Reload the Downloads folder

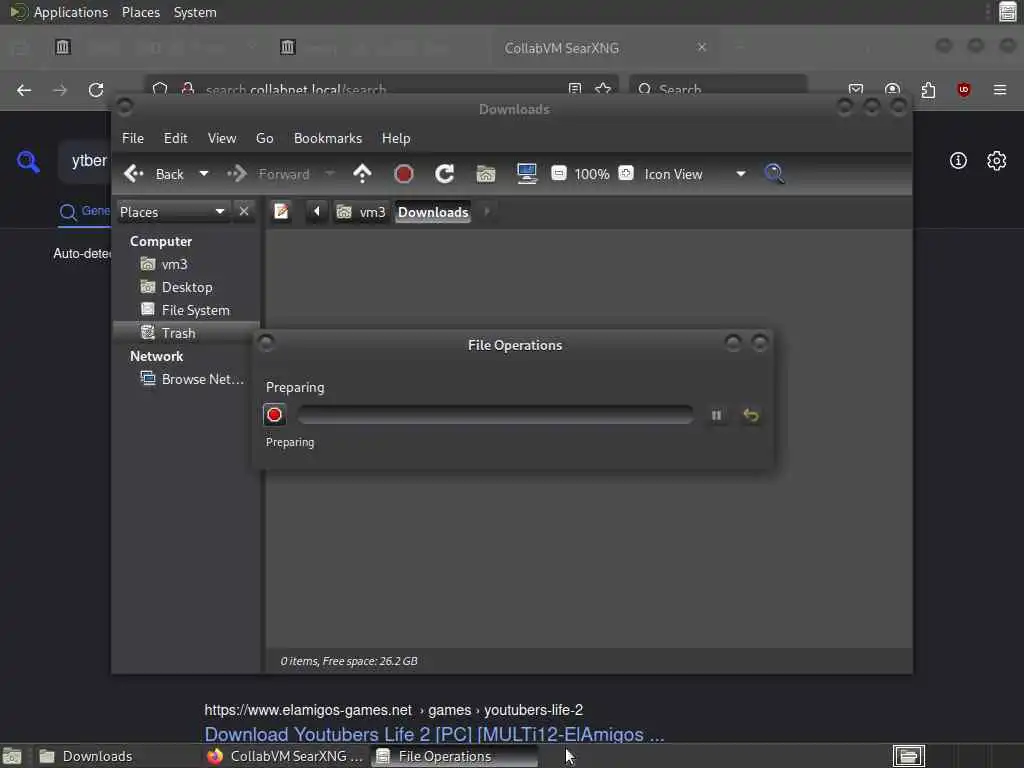point(445,174)
